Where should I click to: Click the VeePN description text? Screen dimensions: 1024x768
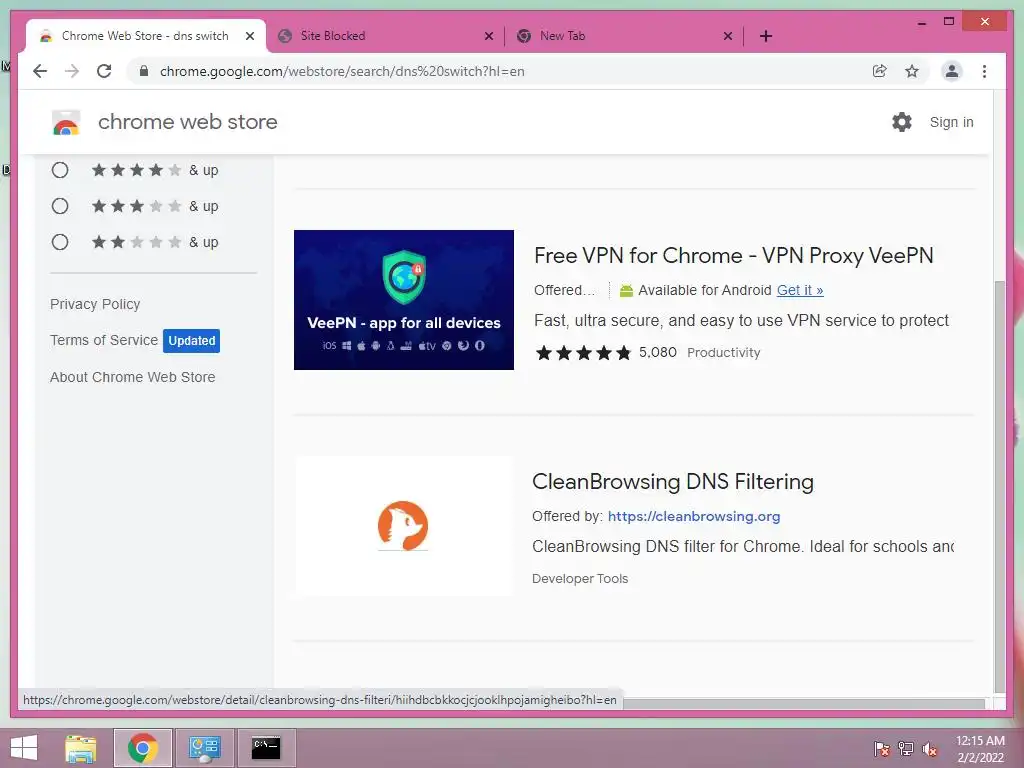pyautogui.click(x=741, y=321)
